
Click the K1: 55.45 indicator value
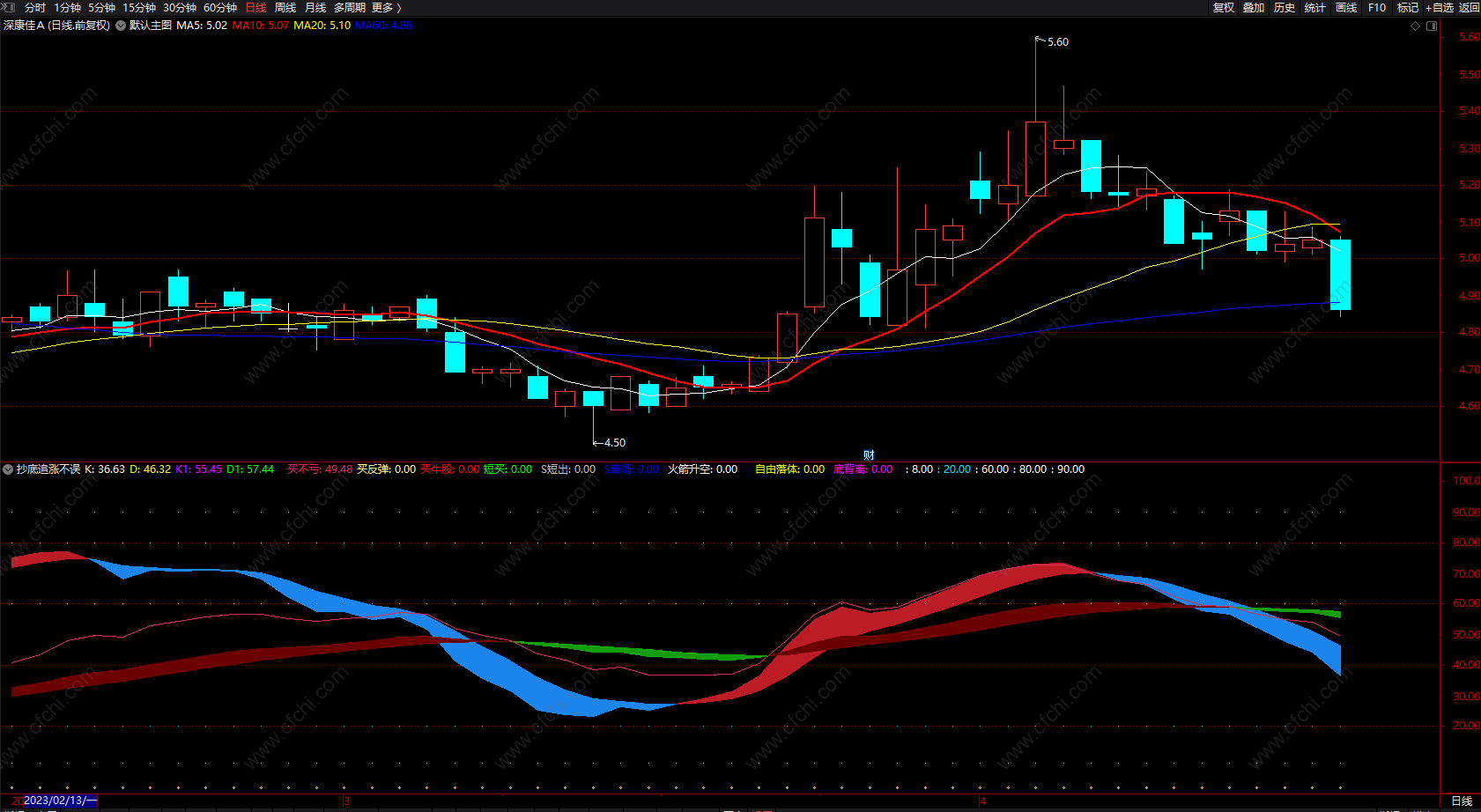[x=199, y=469]
